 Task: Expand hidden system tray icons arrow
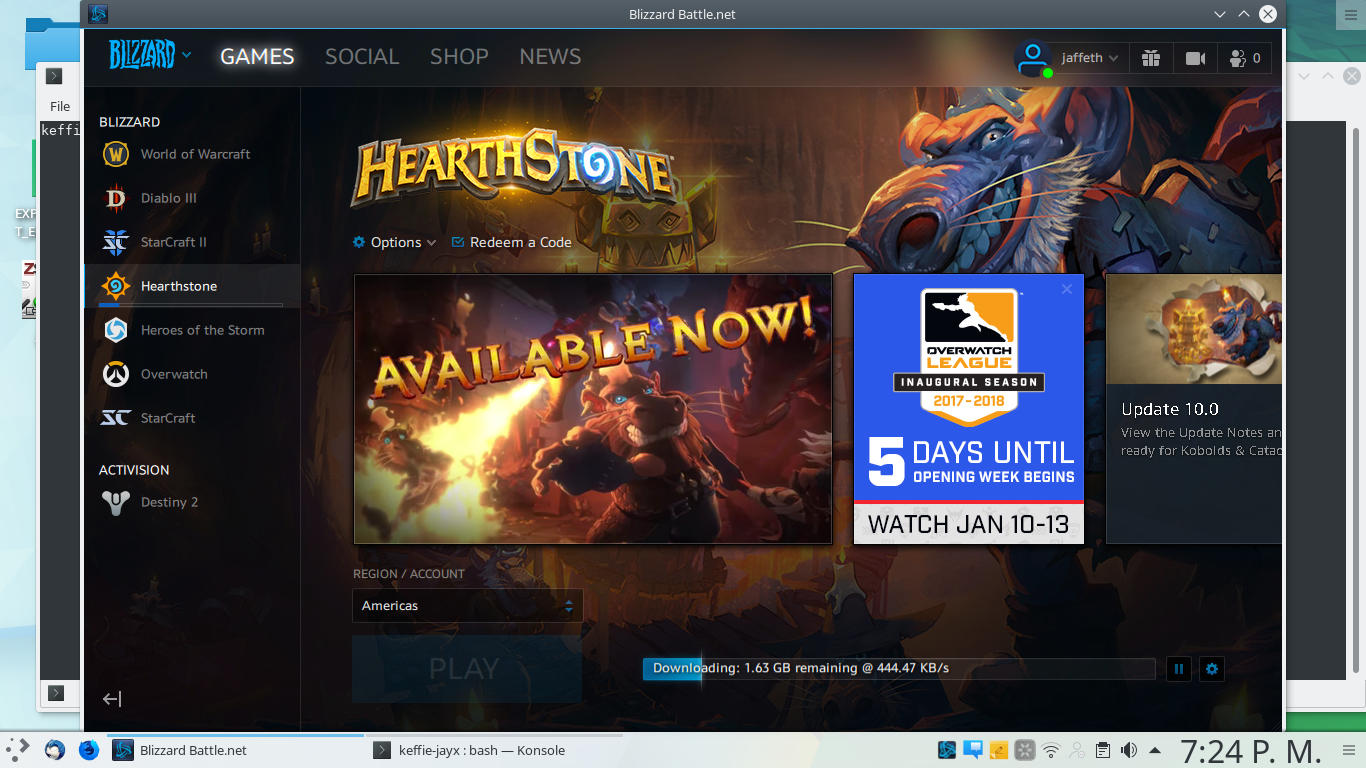1155,750
